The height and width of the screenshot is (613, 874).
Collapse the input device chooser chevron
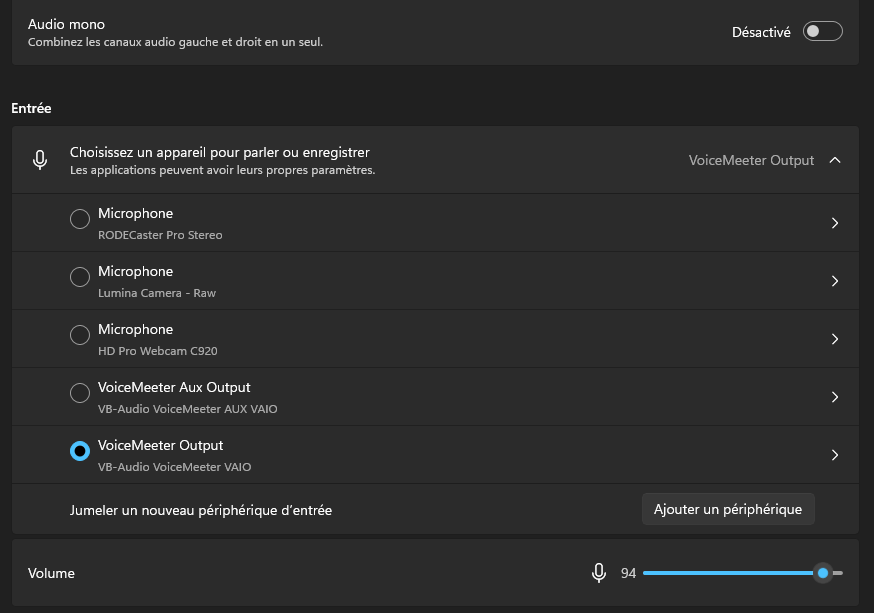tap(834, 160)
